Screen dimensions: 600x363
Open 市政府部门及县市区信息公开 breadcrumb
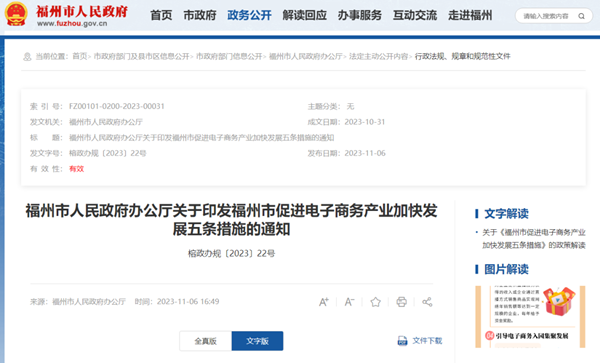click(x=142, y=56)
